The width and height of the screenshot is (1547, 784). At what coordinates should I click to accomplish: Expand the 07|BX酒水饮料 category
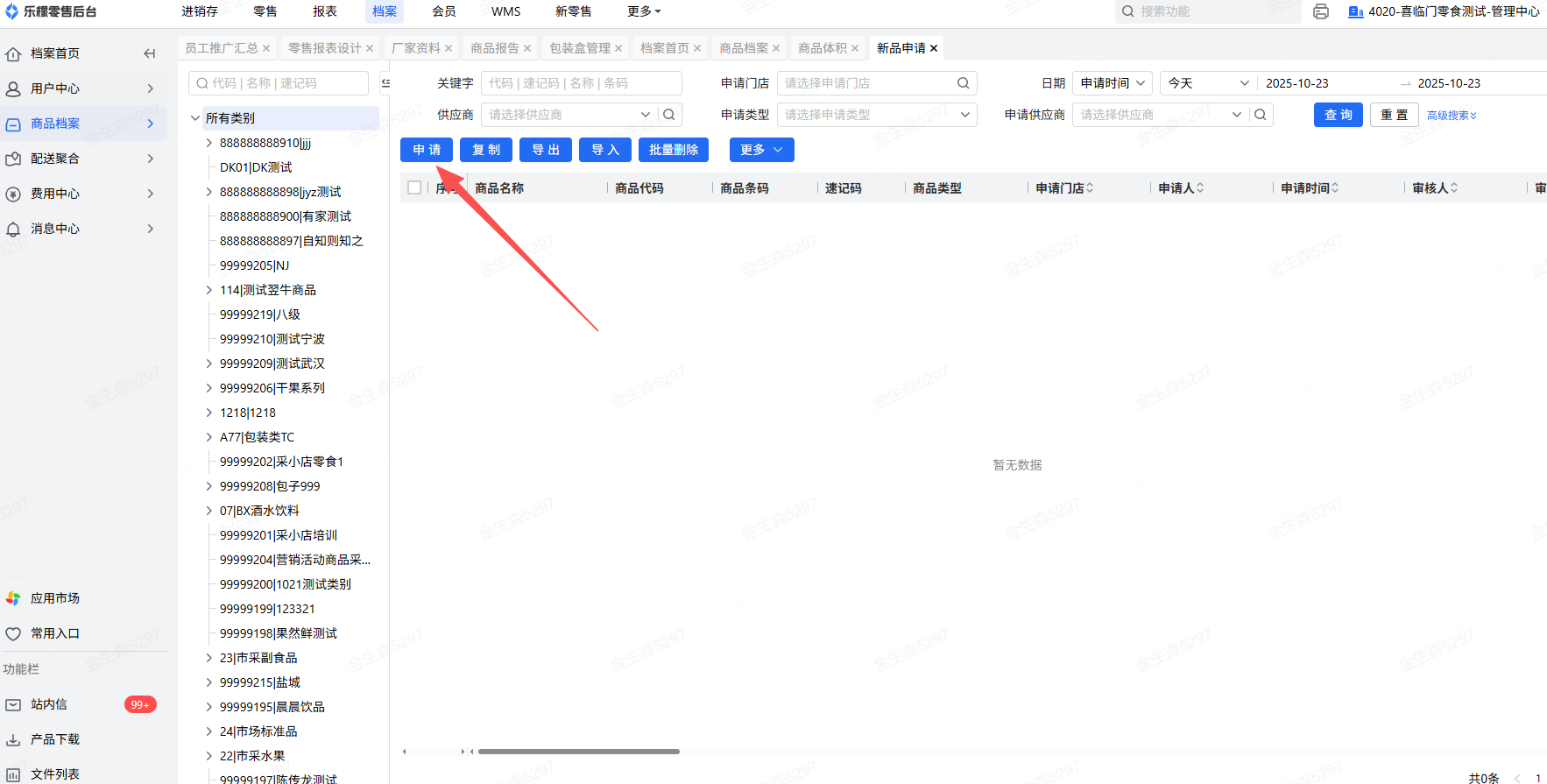[x=209, y=511]
